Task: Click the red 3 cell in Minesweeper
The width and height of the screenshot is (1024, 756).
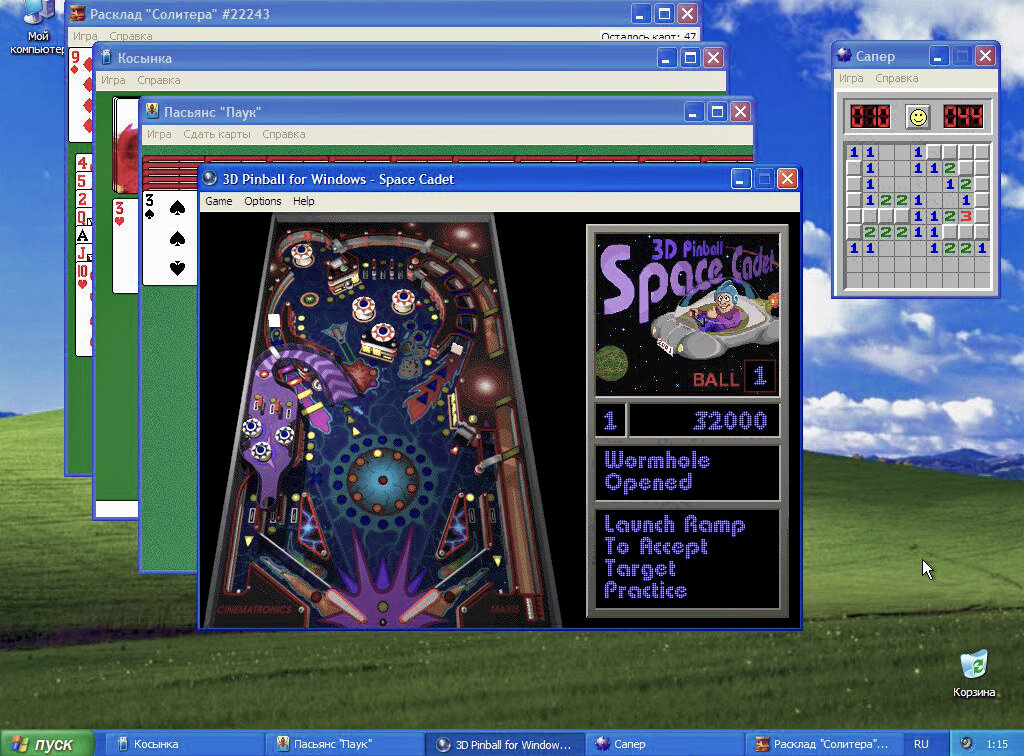Action: [x=966, y=215]
